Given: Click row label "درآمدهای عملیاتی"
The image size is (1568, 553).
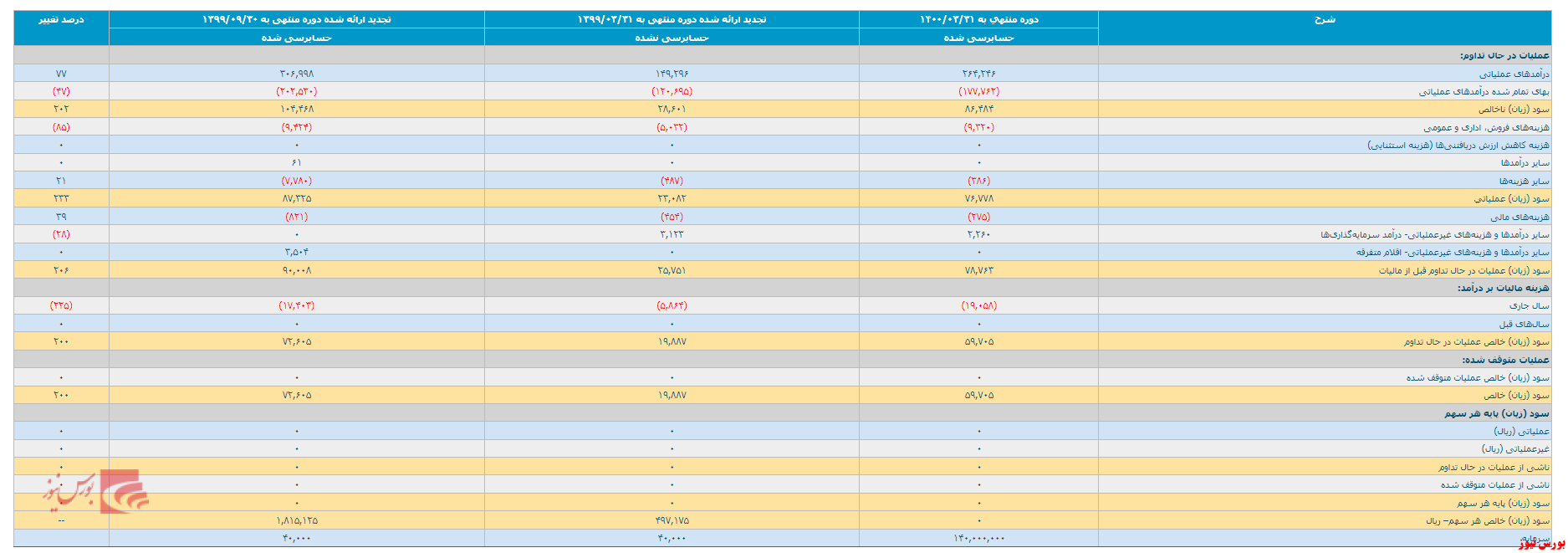Looking at the screenshot, I should pos(1514,74).
